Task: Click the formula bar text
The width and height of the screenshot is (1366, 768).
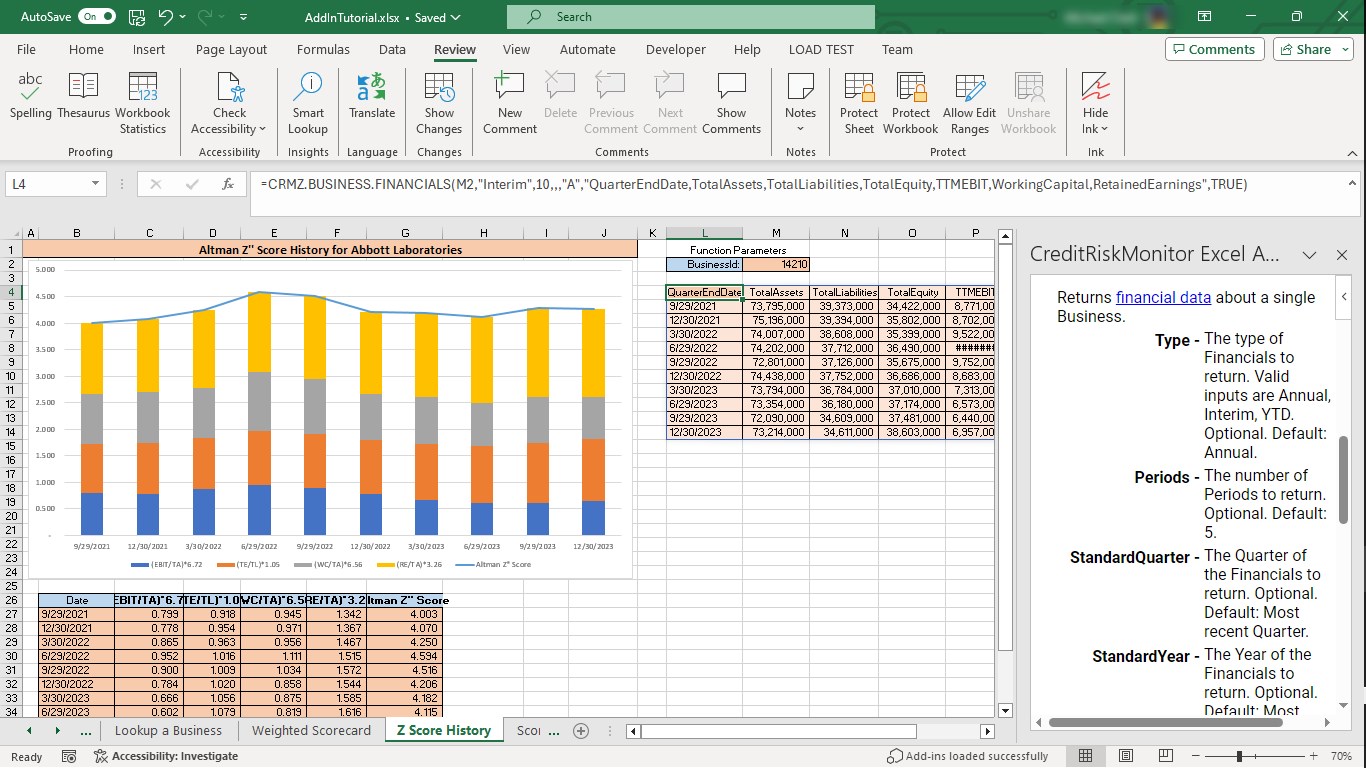Action: [x=753, y=184]
